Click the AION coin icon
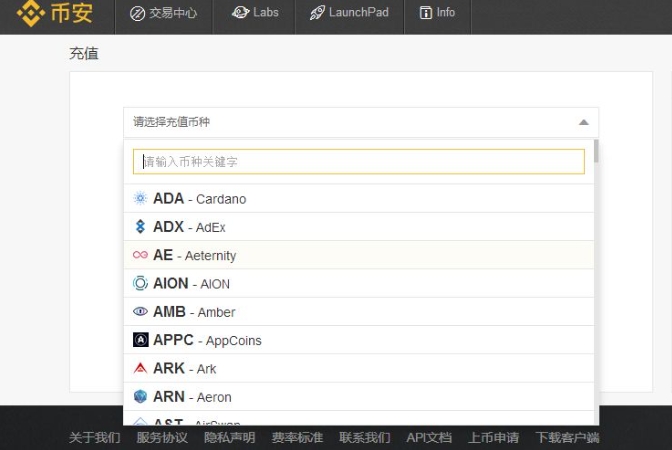This screenshot has height=450, width=672. tap(140, 283)
